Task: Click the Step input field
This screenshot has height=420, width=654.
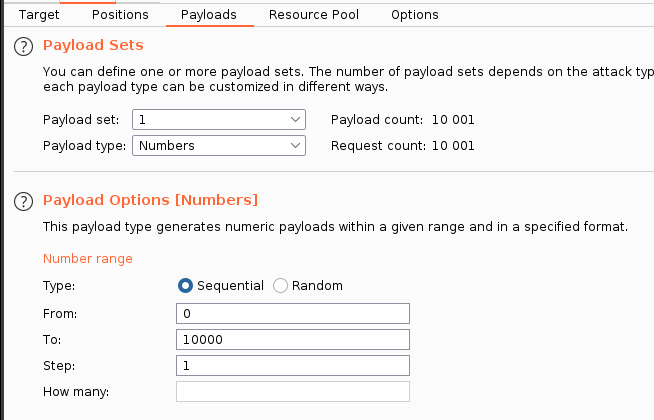Action: (x=292, y=365)
